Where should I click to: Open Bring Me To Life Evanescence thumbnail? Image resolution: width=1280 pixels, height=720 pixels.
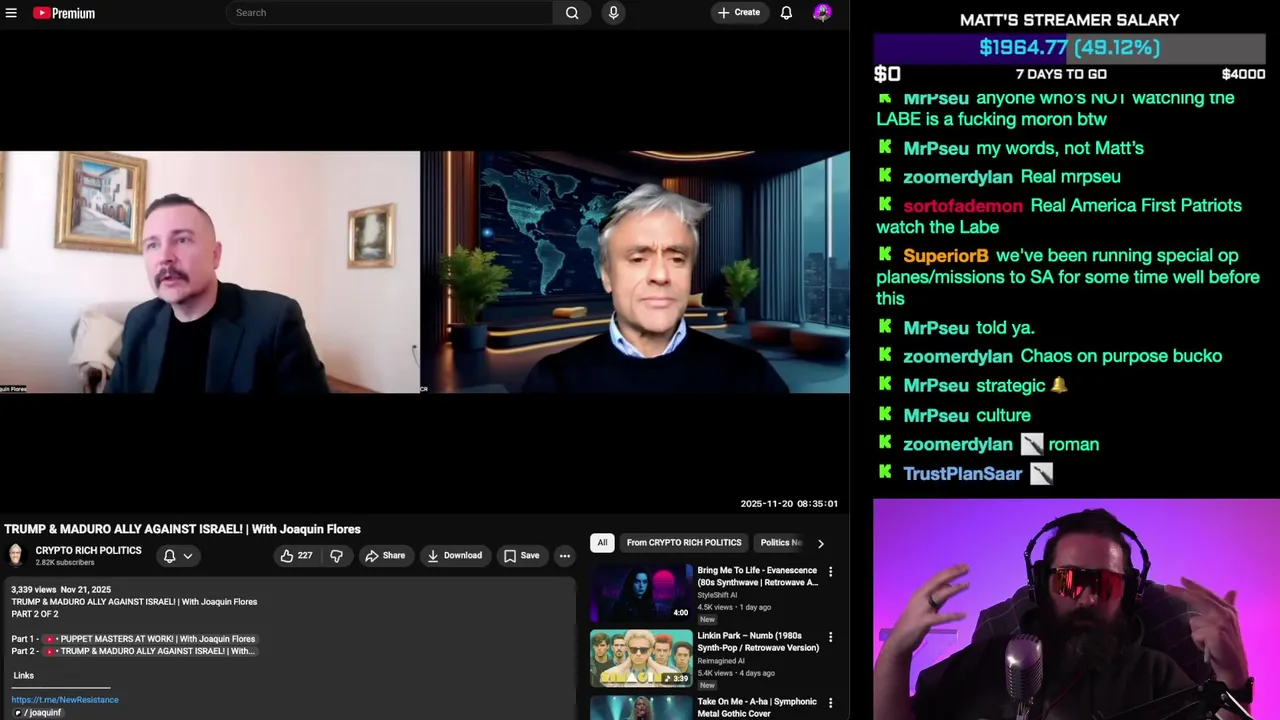641,592
